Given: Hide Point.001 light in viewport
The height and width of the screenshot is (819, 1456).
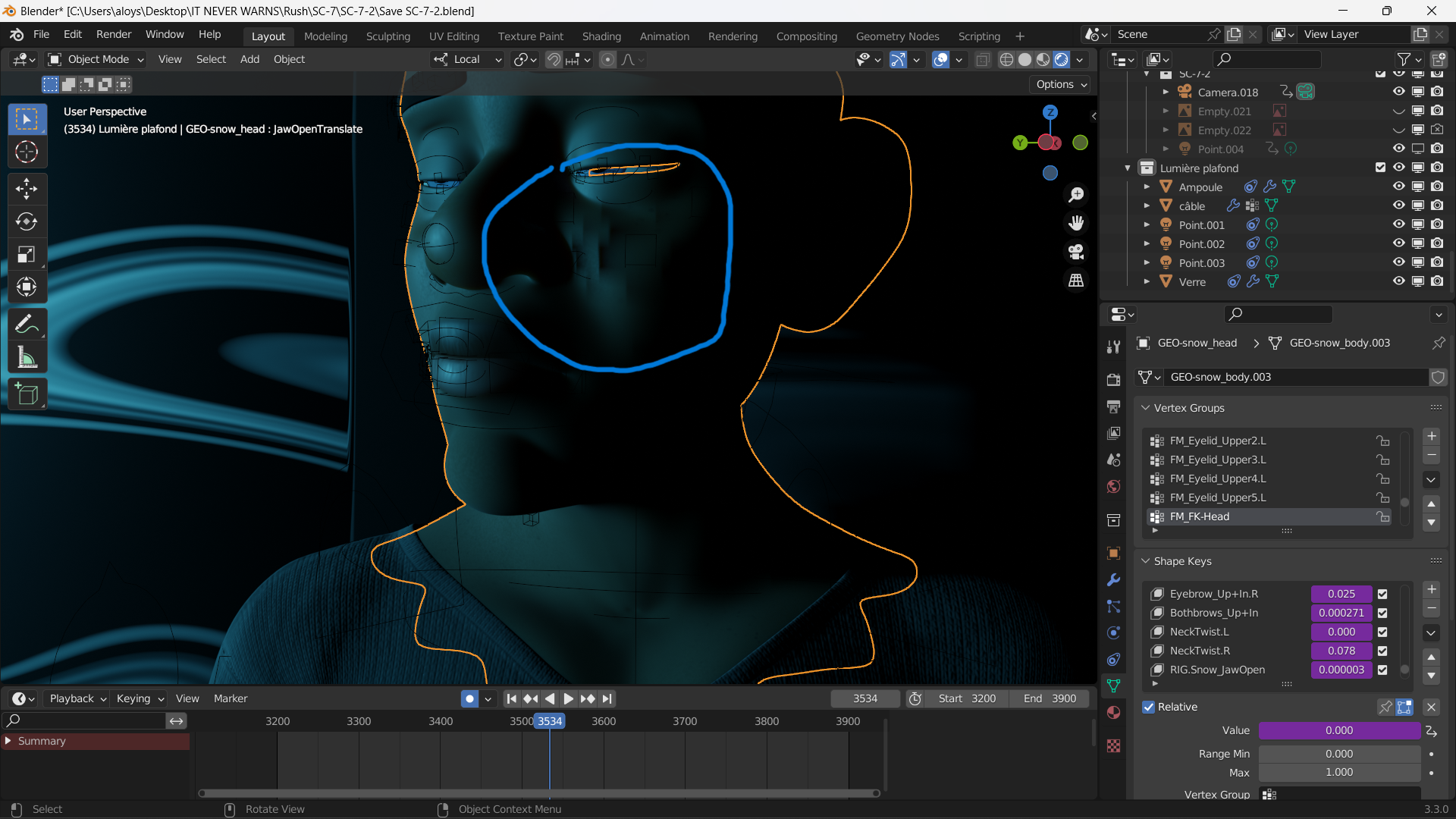Looking at the screenshot, I should 1398,224.
